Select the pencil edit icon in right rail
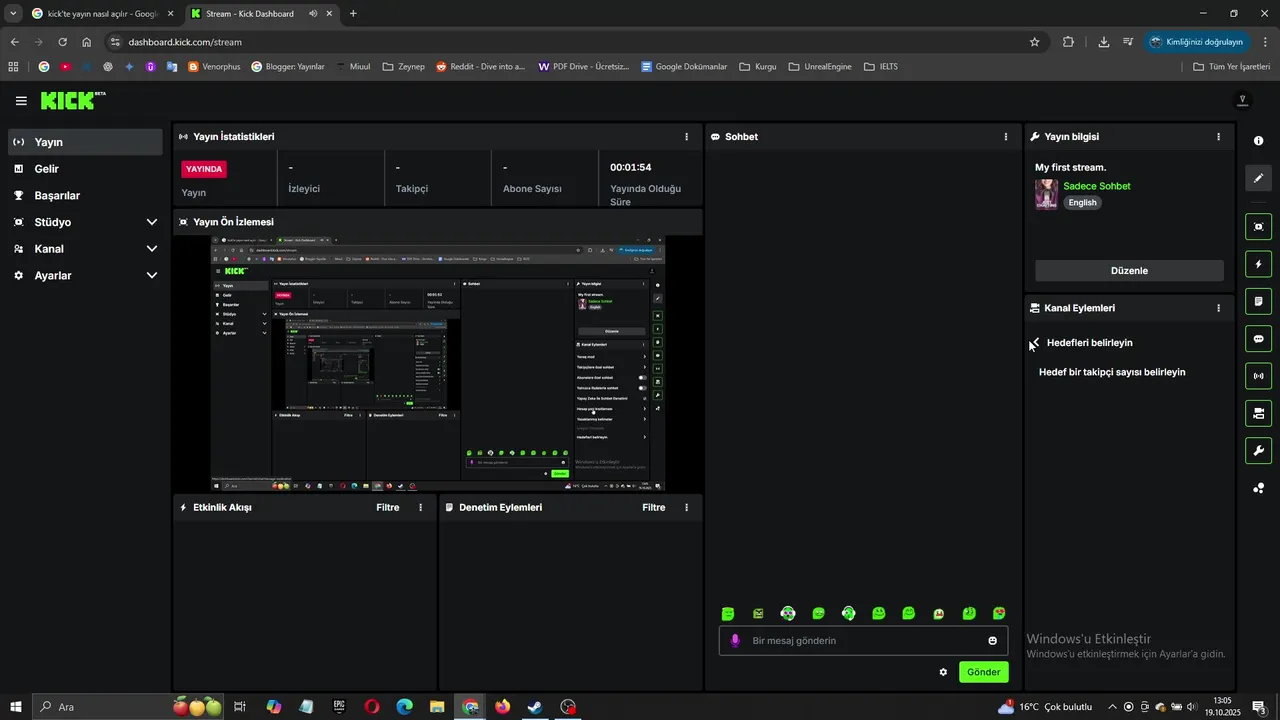 click(1259, 178)
